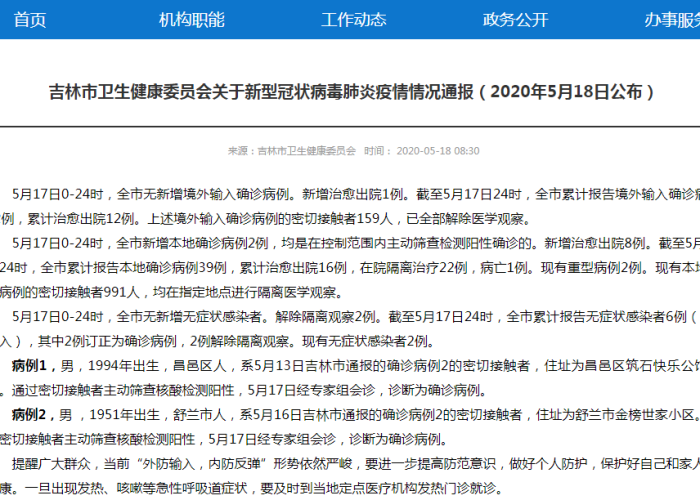Go to the 工作动态 section
This screenshot has width=700, height=500.
[x=354, y=20]
